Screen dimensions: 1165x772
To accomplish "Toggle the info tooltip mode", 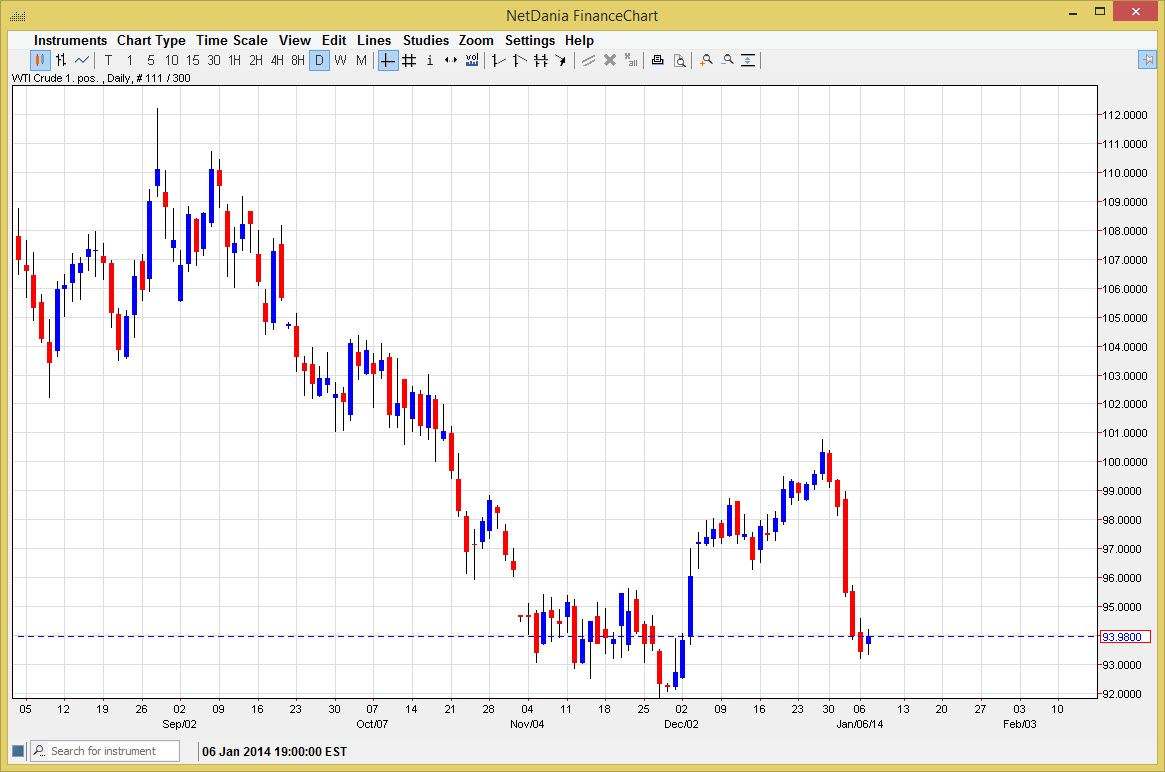I will click(429, 60).
